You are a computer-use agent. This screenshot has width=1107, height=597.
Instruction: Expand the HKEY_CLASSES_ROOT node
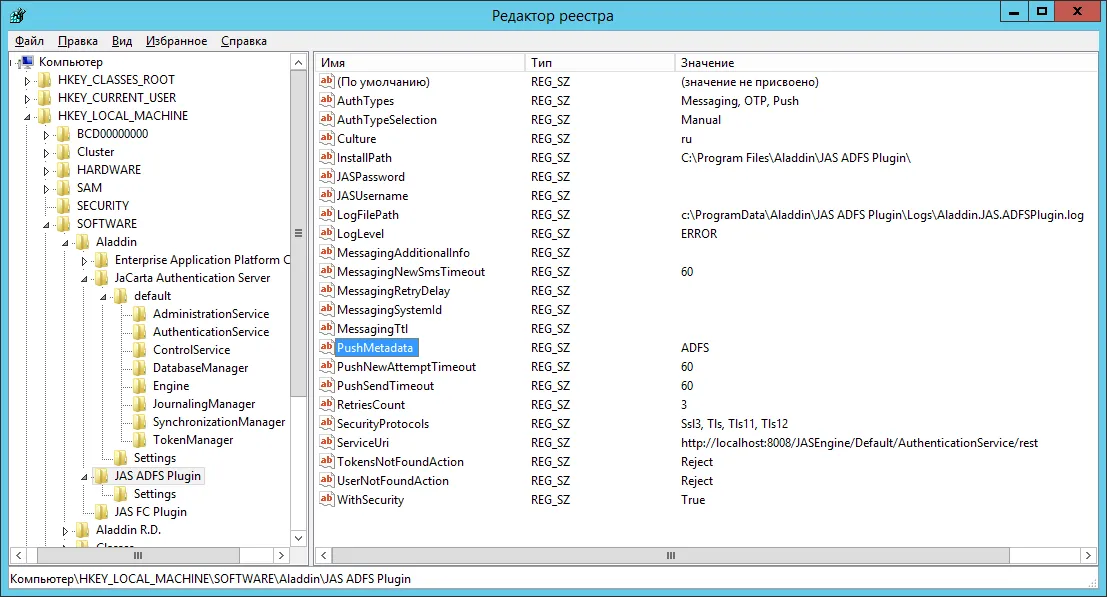click(x=28, y=80)
